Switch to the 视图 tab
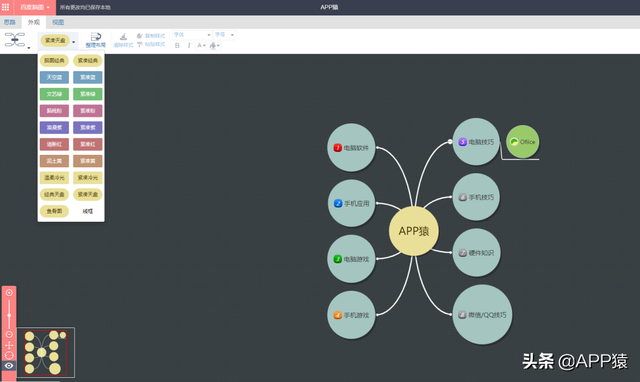 [58, 22]
